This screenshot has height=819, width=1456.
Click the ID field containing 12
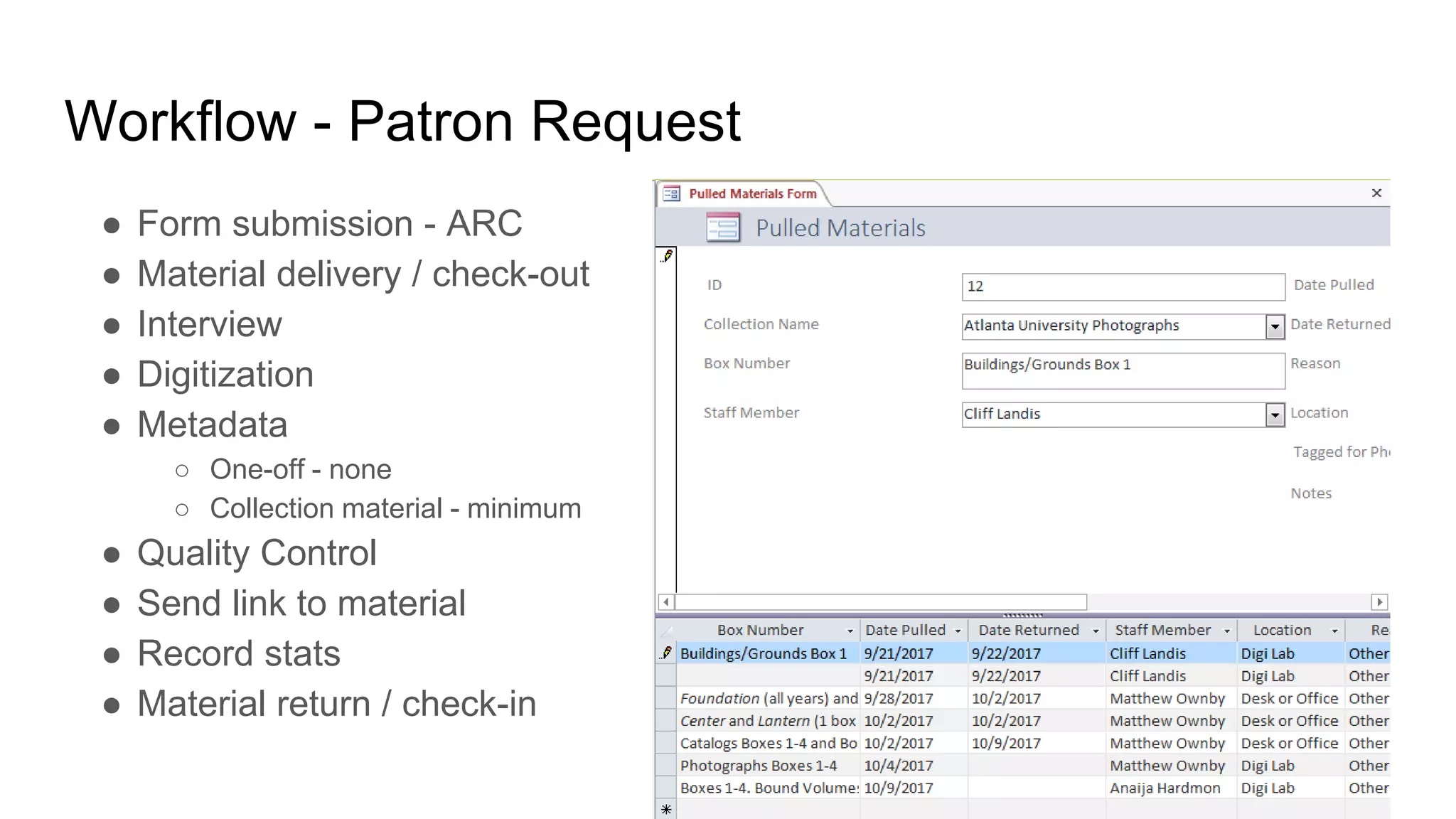coord(1123,287)
